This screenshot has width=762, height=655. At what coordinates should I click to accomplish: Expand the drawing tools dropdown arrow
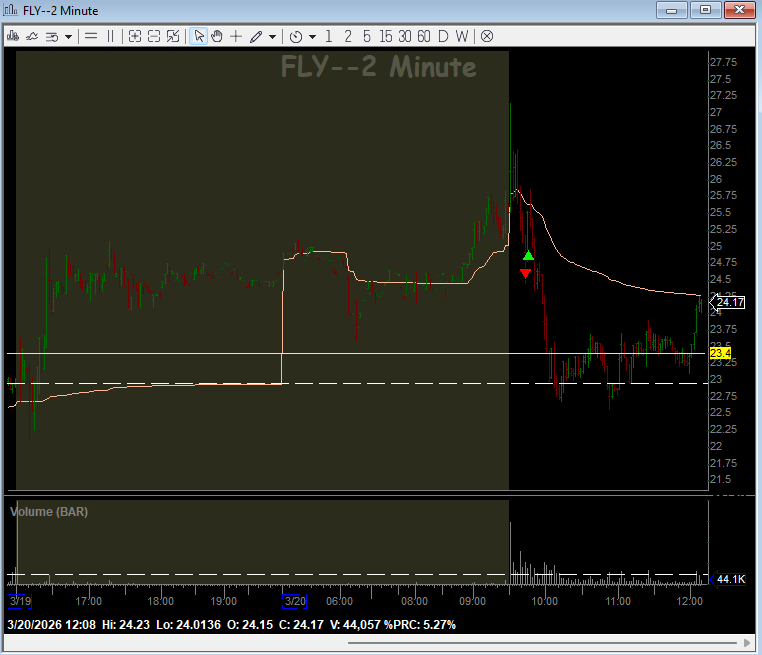[273, 37]
